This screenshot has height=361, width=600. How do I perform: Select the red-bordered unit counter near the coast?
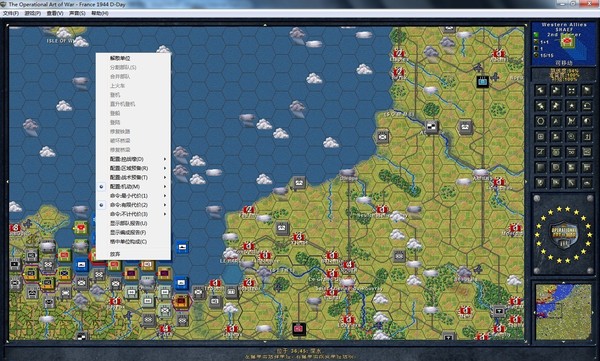click(x=181, y=302)
